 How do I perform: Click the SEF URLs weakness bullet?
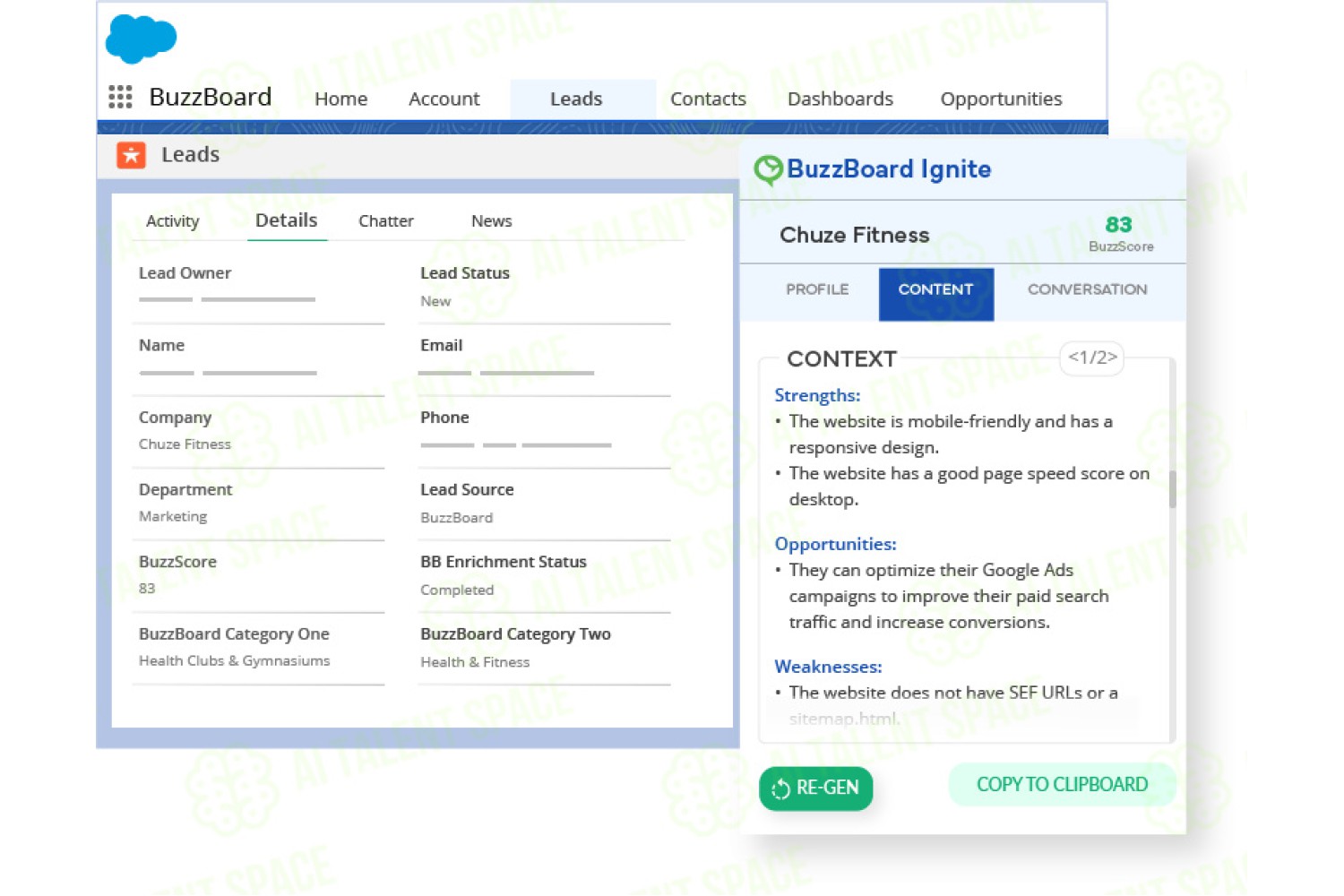tap(952, 705)
